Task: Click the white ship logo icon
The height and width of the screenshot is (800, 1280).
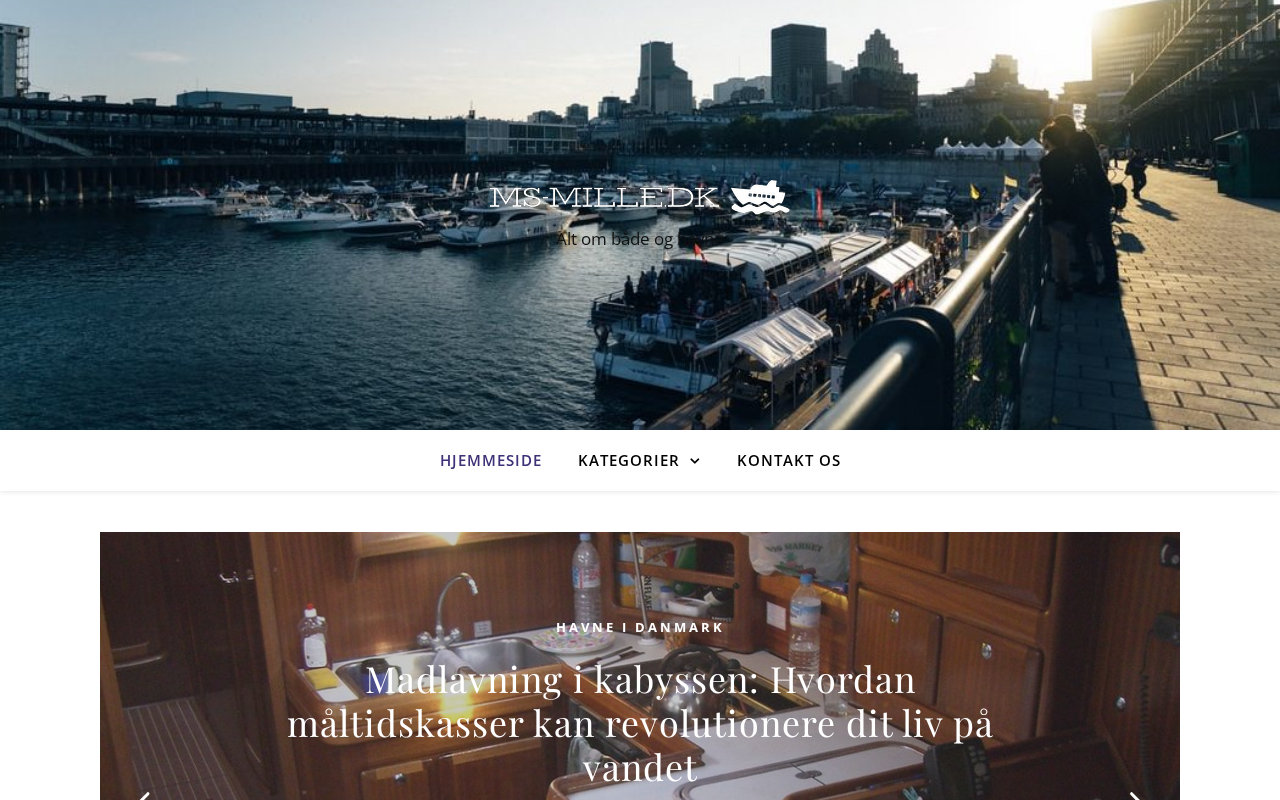Action: 760,197
